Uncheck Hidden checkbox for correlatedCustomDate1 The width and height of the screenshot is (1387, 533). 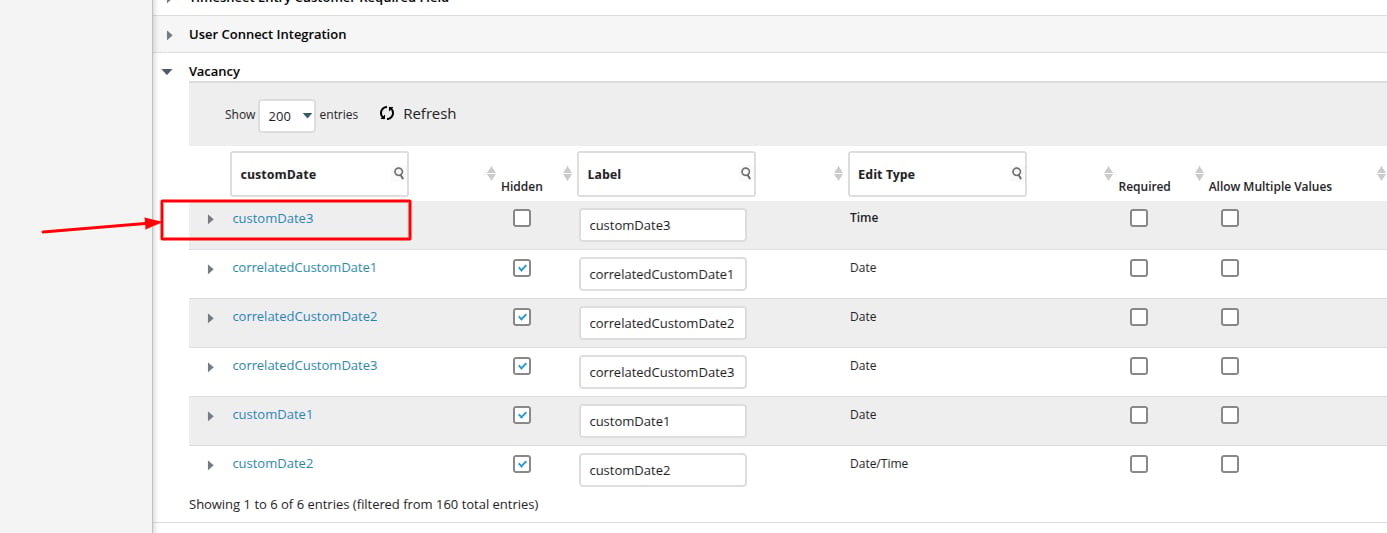pos(522,268)
